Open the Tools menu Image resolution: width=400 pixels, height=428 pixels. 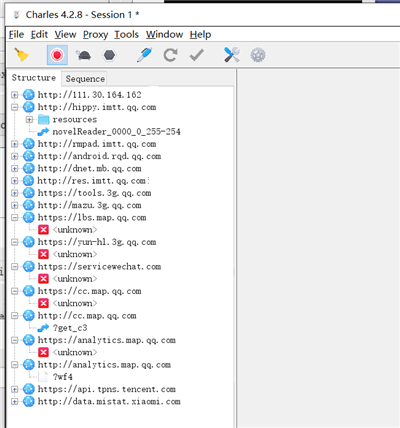(x=126, y=34)
